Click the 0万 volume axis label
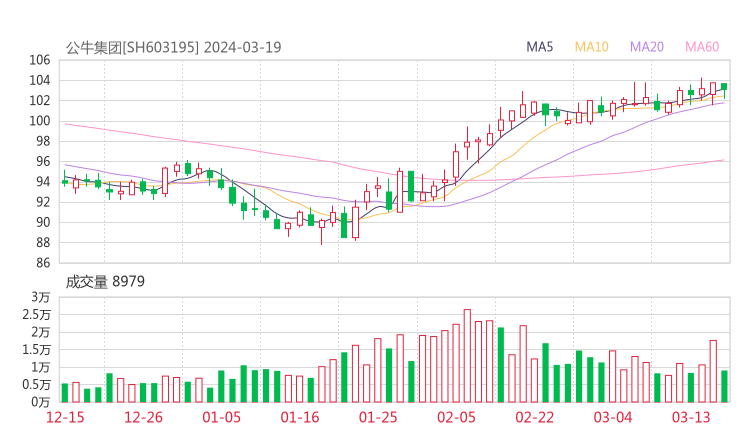Screen dimensions: 740x440 click(x=41, y=402)
